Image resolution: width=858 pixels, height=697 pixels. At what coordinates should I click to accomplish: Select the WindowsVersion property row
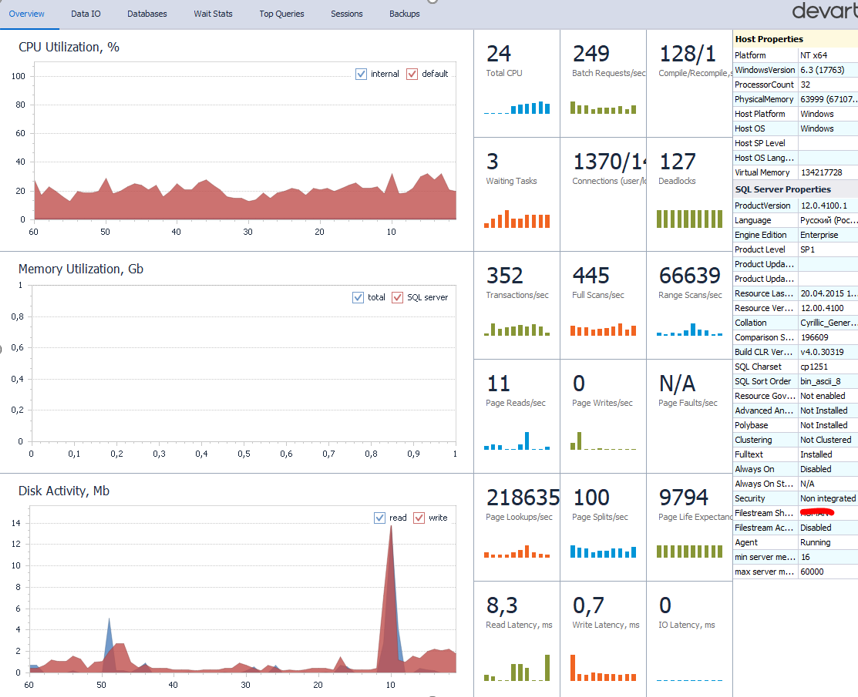point(796,70)
